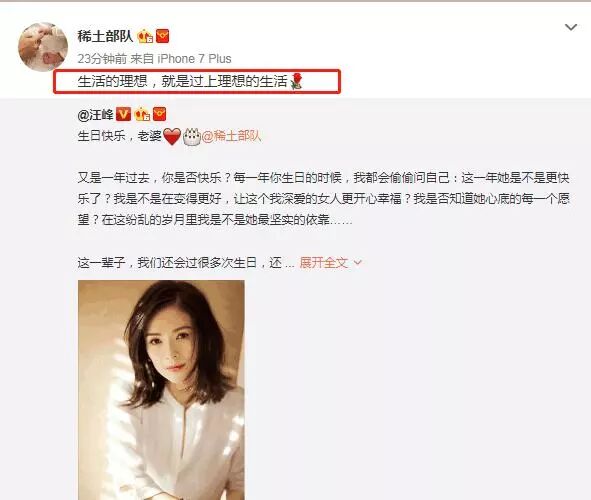Click the highlighted post text 生活的理想
The height and width of the screenshot is (500, 591).
coord(184,81)
